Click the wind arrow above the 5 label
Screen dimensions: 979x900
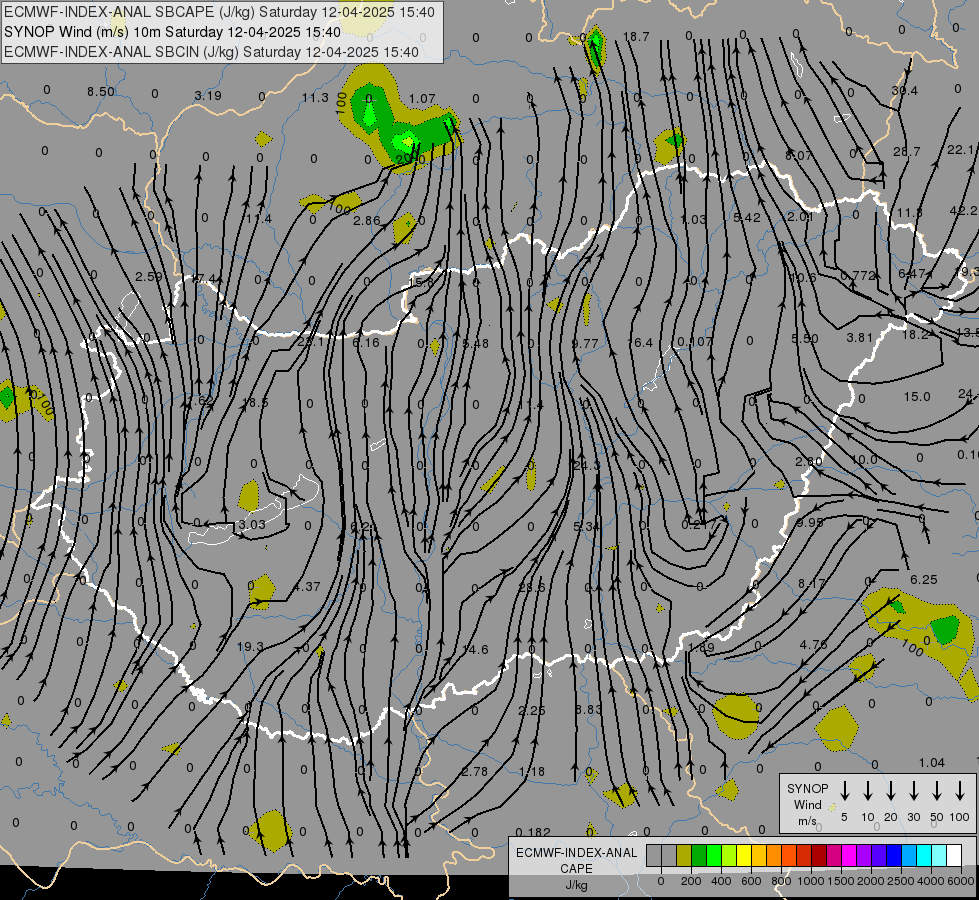844,791
